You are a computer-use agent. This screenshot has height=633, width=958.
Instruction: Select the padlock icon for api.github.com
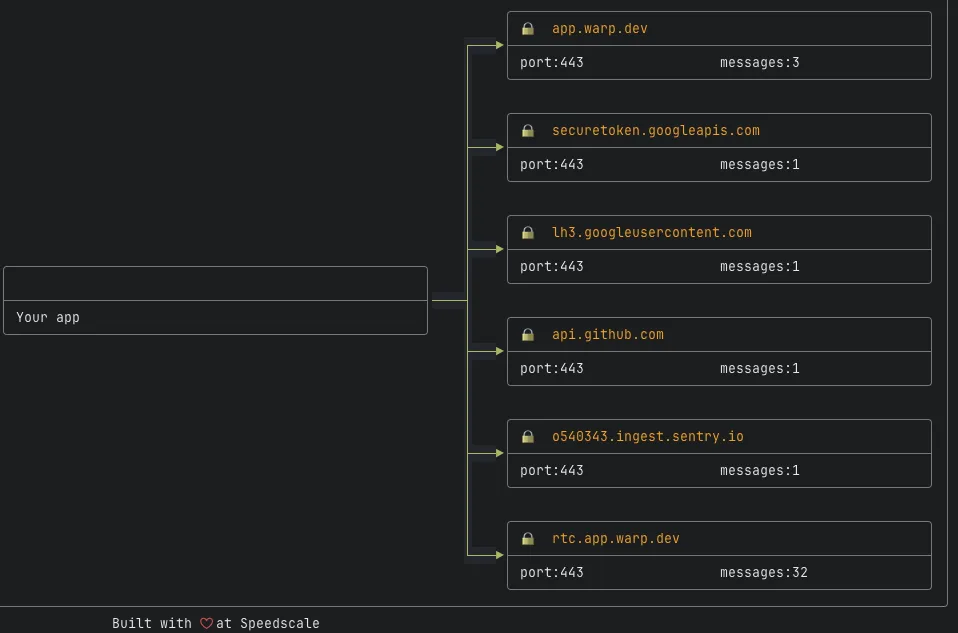pyautogui.click(x=527, y=334)
